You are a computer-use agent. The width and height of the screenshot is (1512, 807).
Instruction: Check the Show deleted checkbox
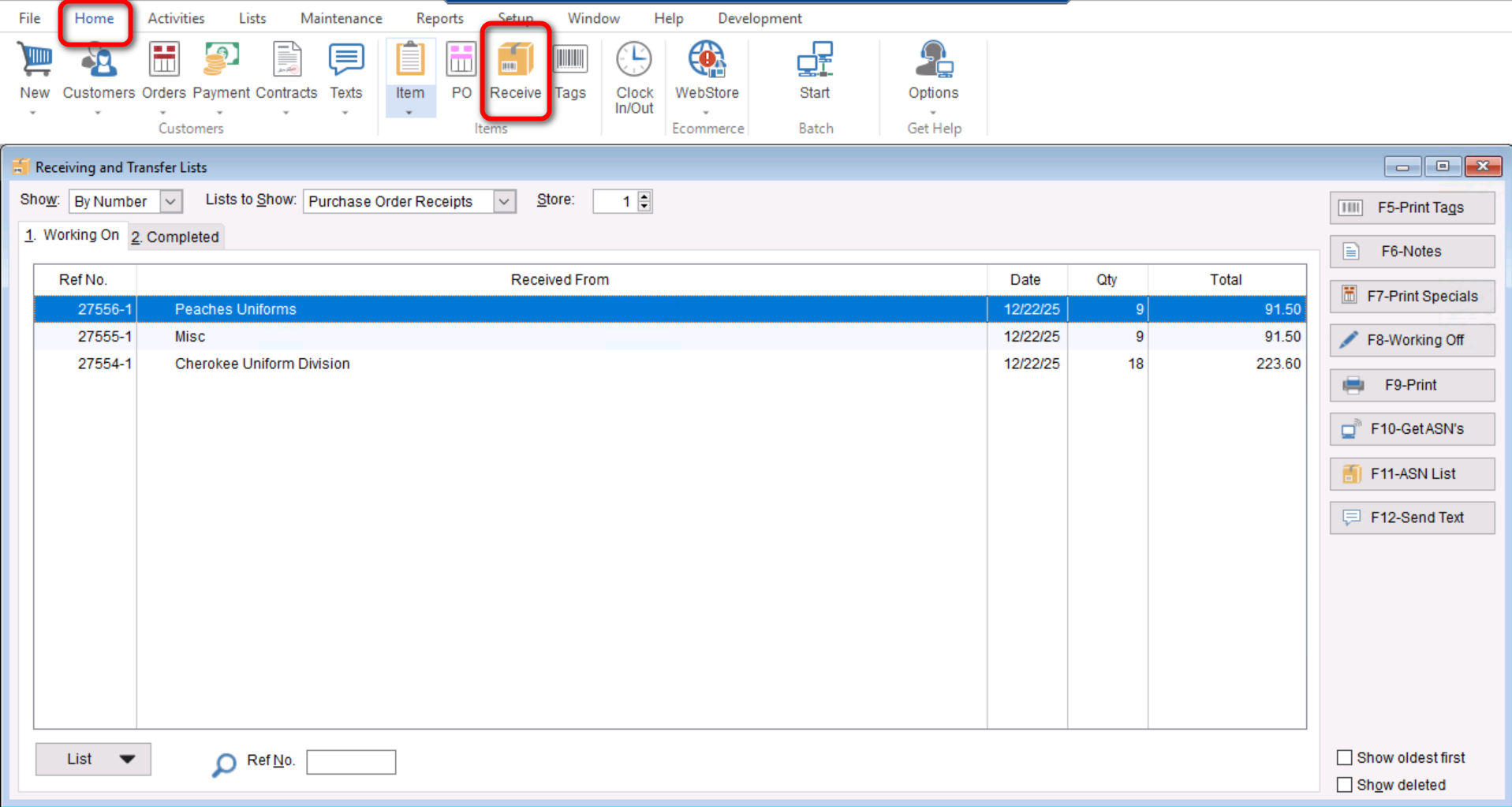pos(1345,785)
